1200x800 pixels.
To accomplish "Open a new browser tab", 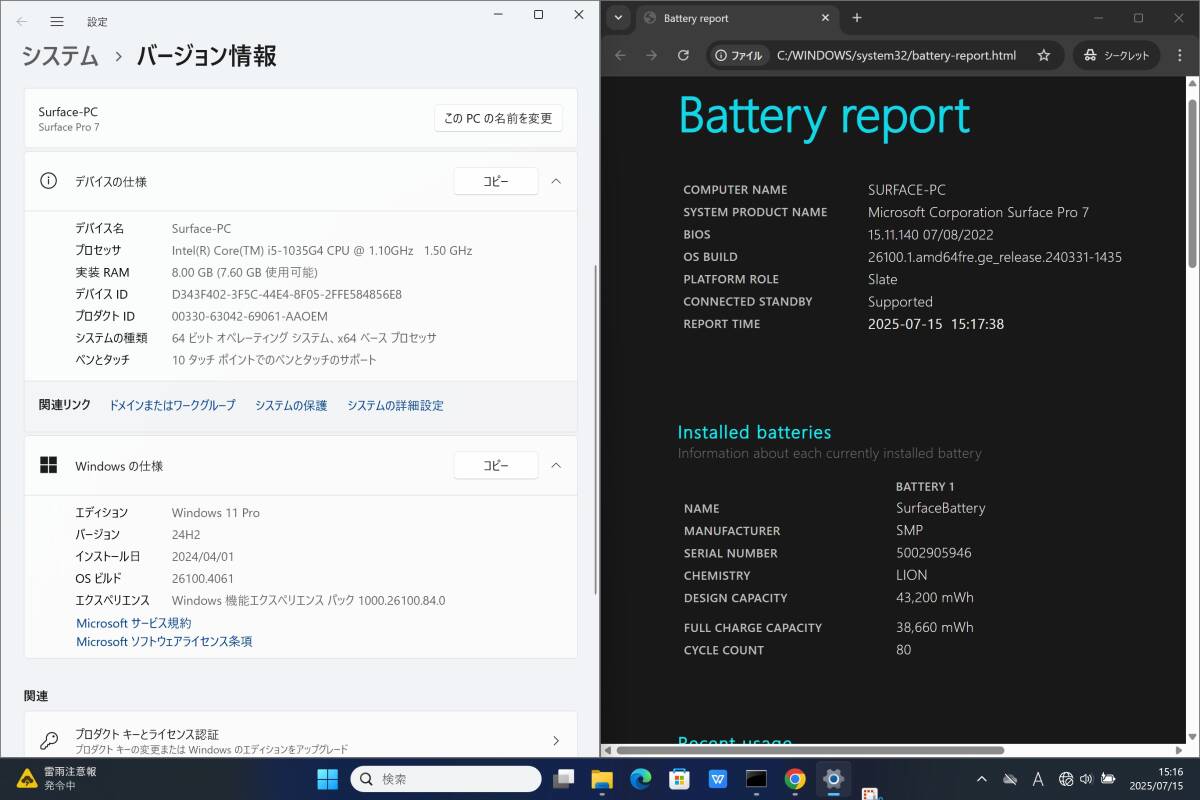I will (x=857, y=18).
